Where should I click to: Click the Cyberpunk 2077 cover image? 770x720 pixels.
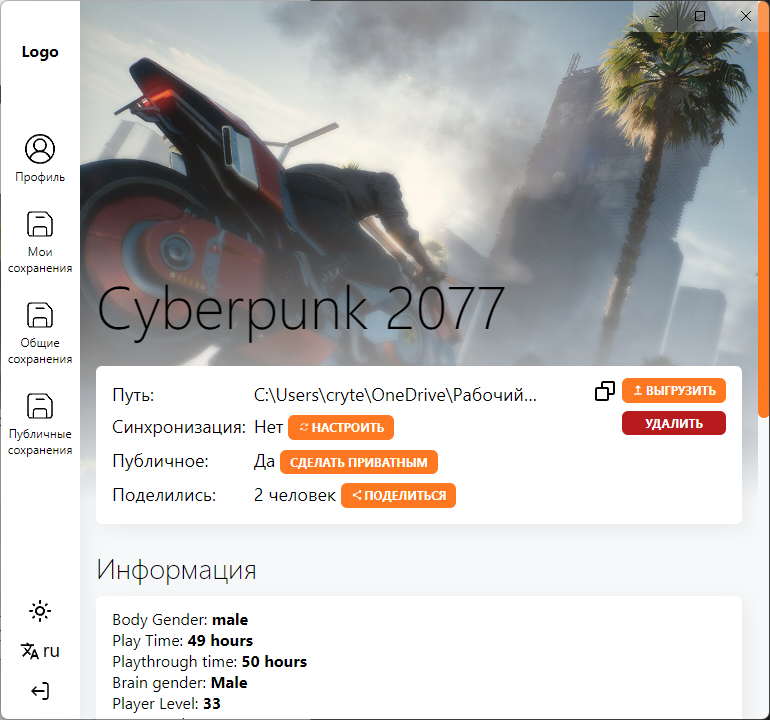tap(425, 182)
